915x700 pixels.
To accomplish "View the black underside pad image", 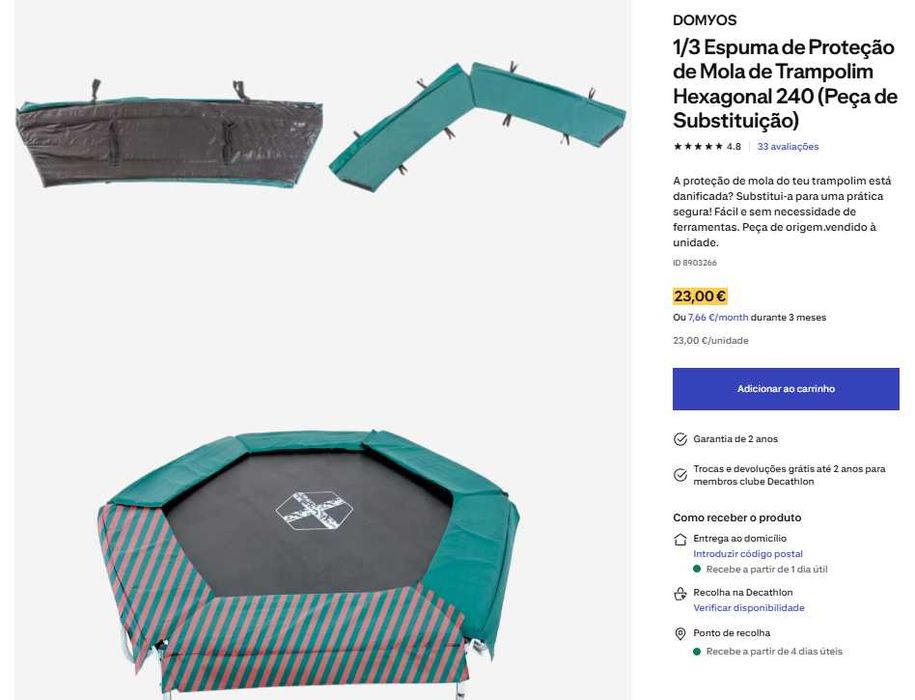I will click(169, 134).
